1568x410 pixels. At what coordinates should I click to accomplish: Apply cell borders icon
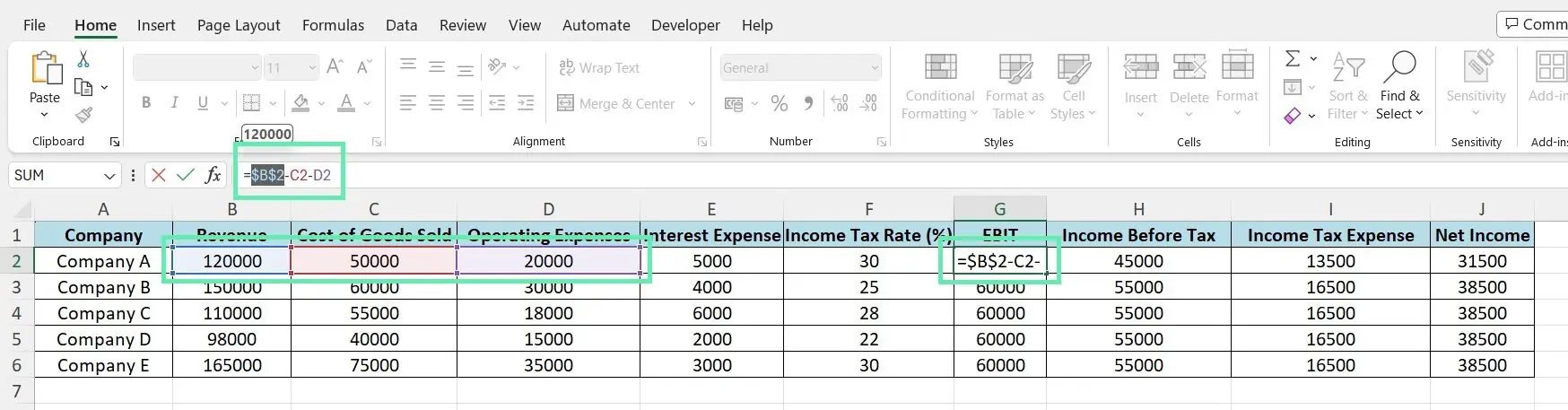pos(252,103)
